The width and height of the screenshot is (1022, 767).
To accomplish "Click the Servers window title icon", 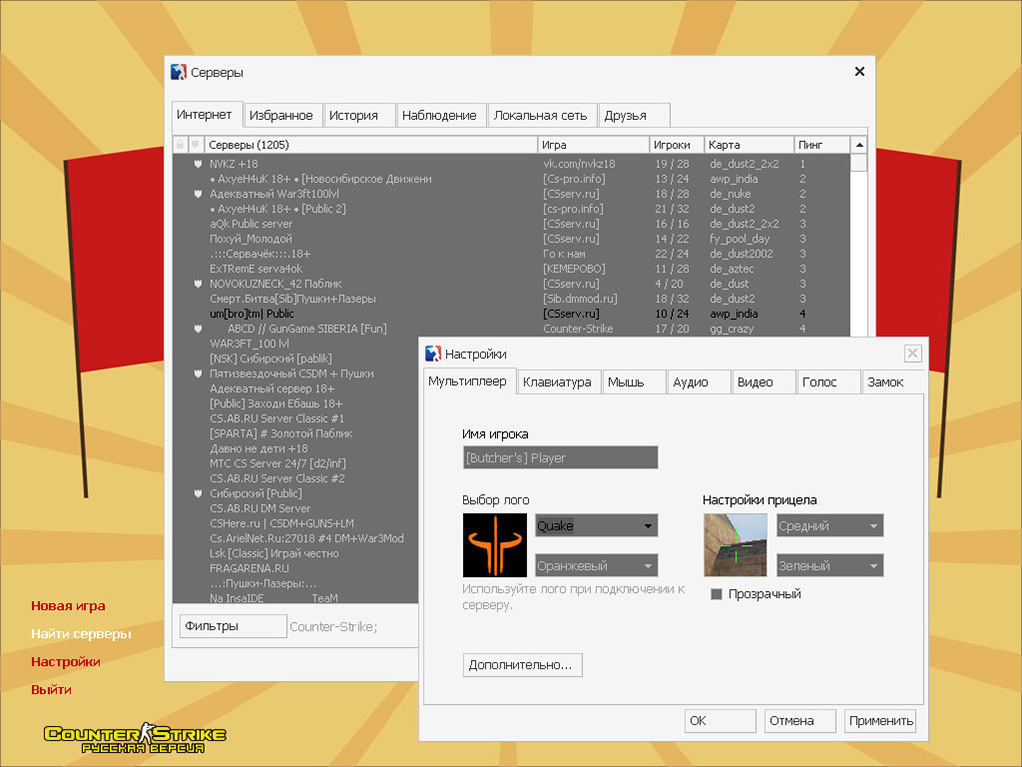I will [x=178, y=72].
